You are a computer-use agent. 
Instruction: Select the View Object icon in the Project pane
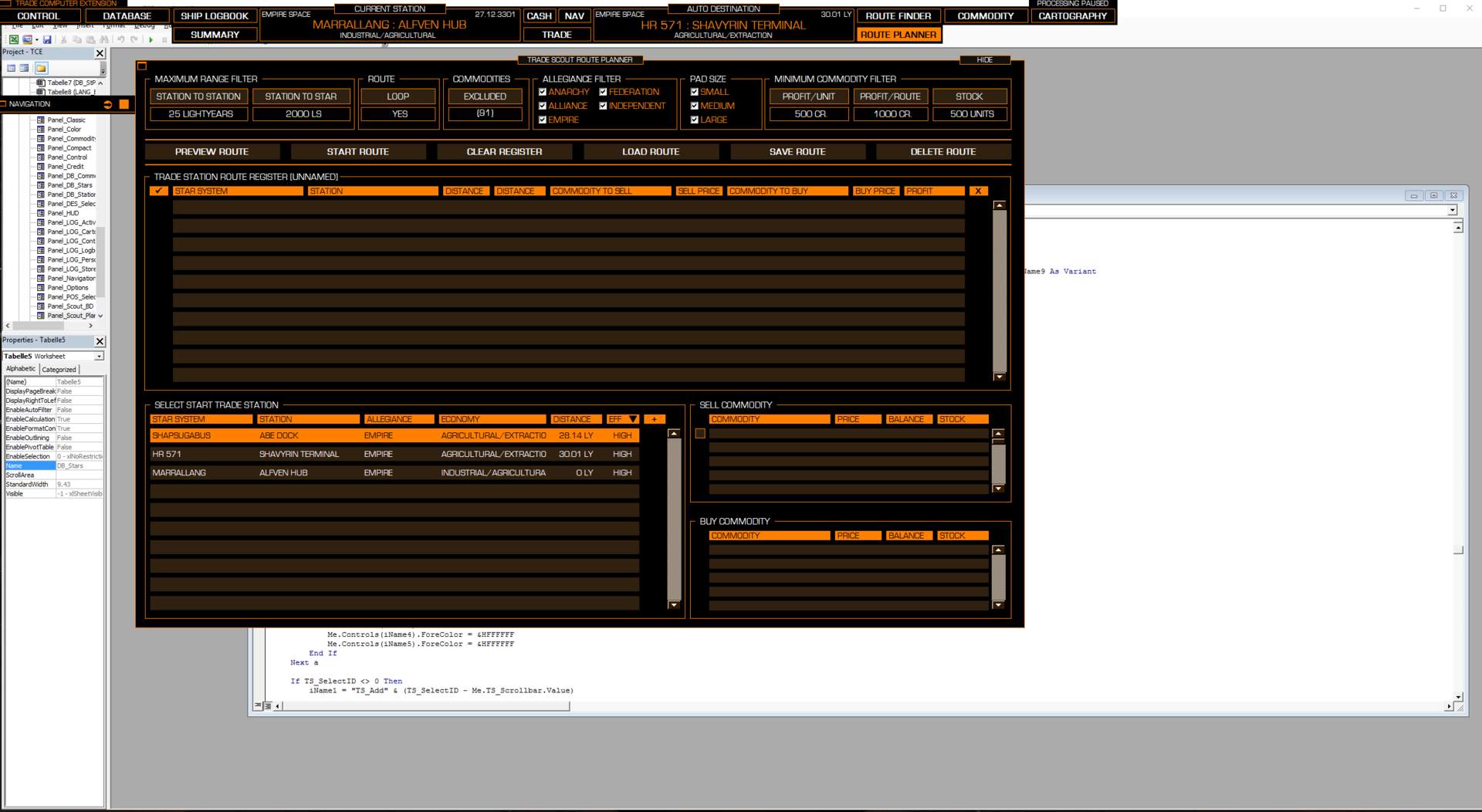pos(24,68)
